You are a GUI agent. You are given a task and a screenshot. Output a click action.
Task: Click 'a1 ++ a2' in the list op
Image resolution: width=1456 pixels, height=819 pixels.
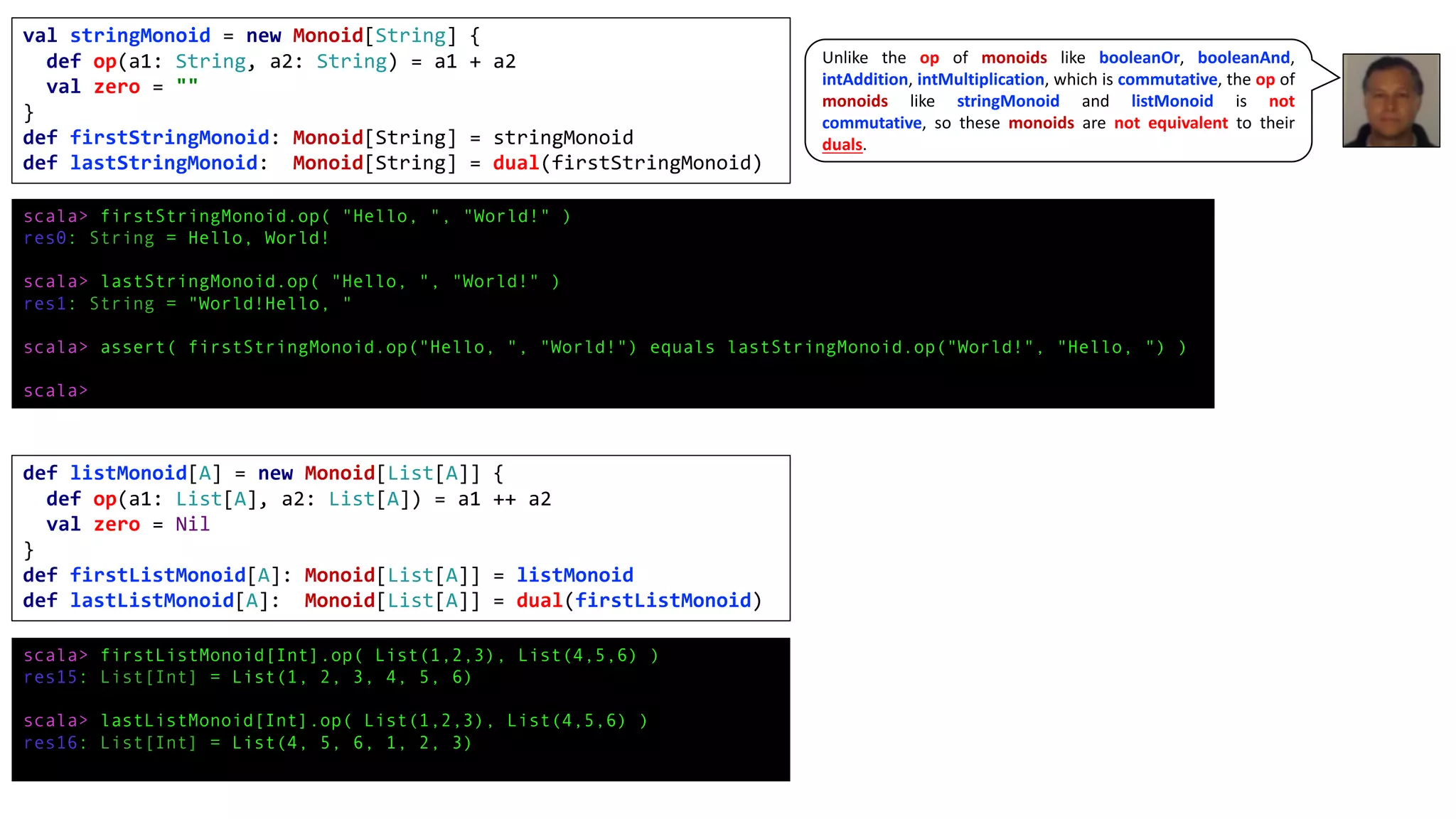coord(505,499)
